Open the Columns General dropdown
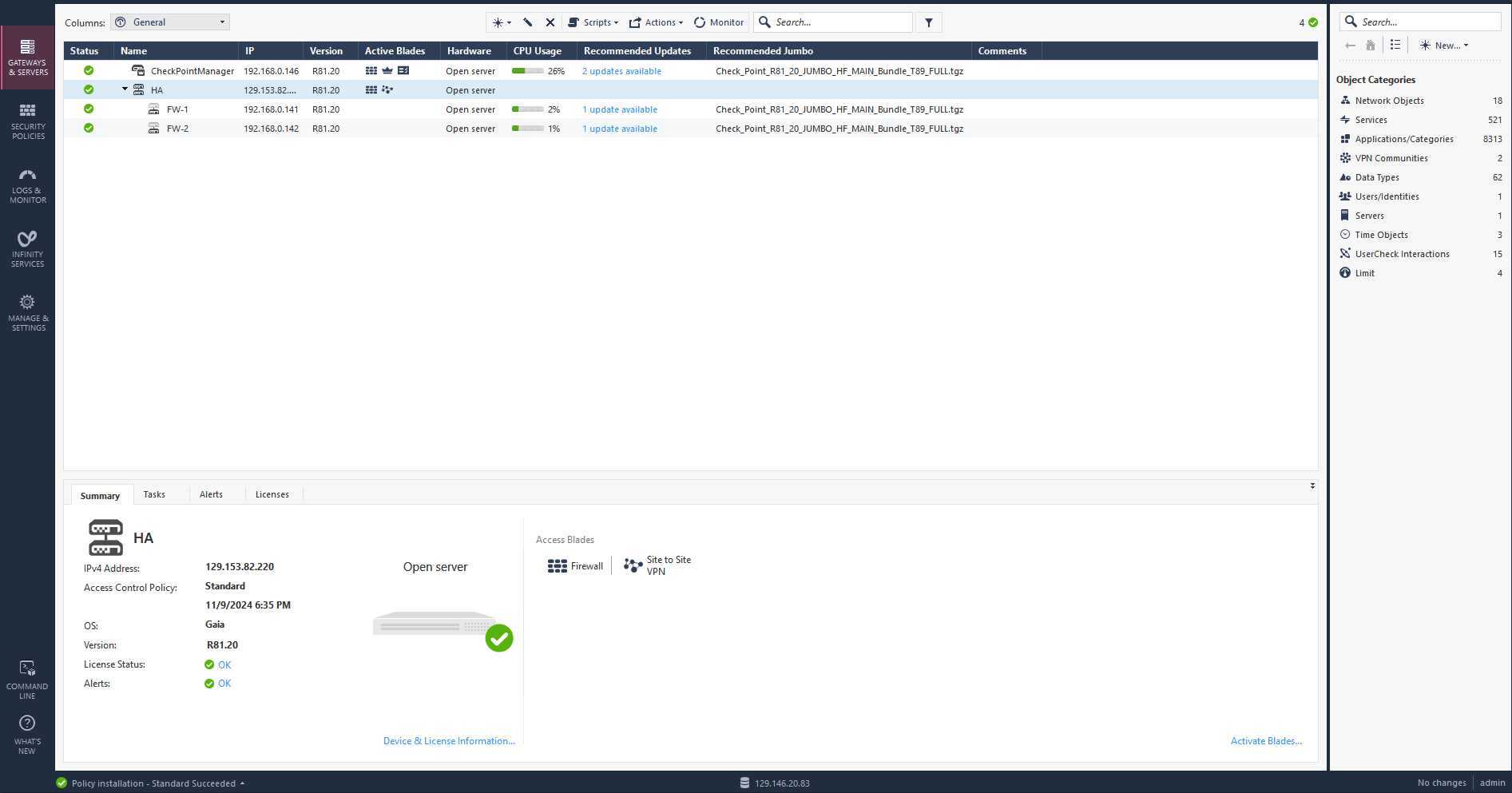The image size is (1512, 793). pos(170,22)
